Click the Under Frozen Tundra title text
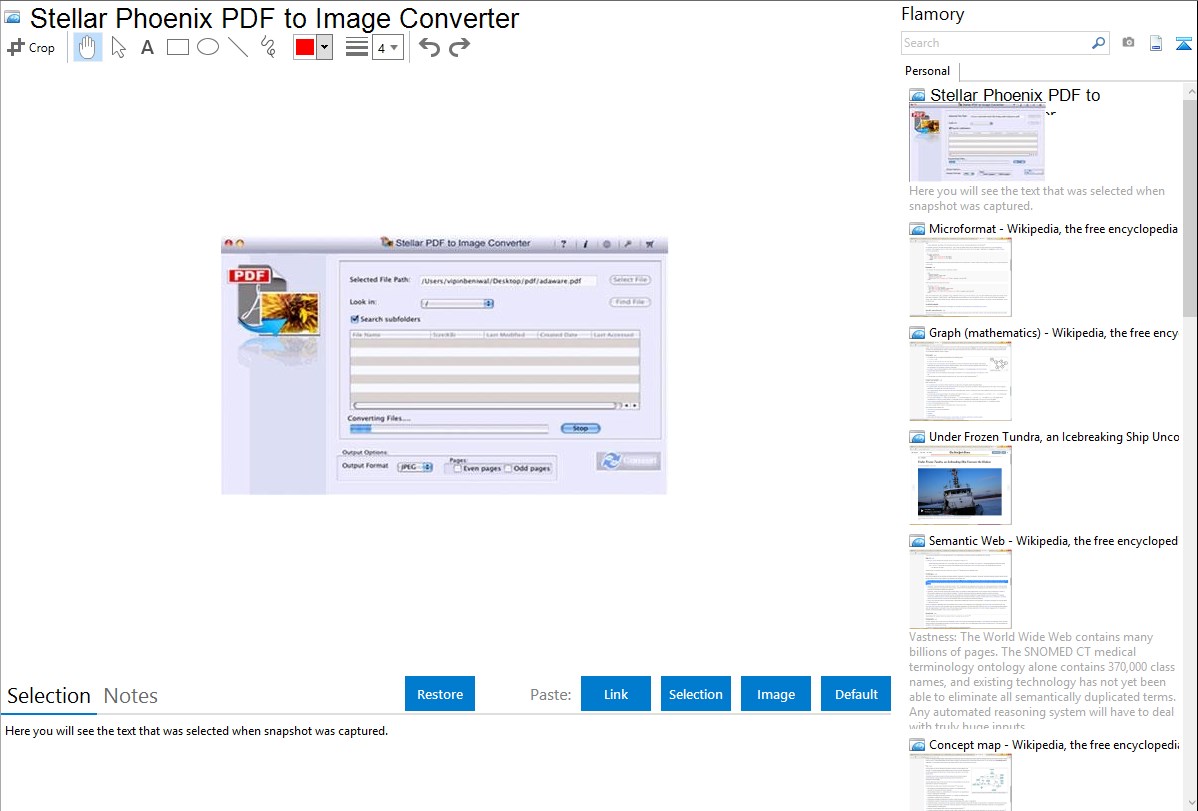Screen dimensions: 1198x811 [x=1054, y=436]
